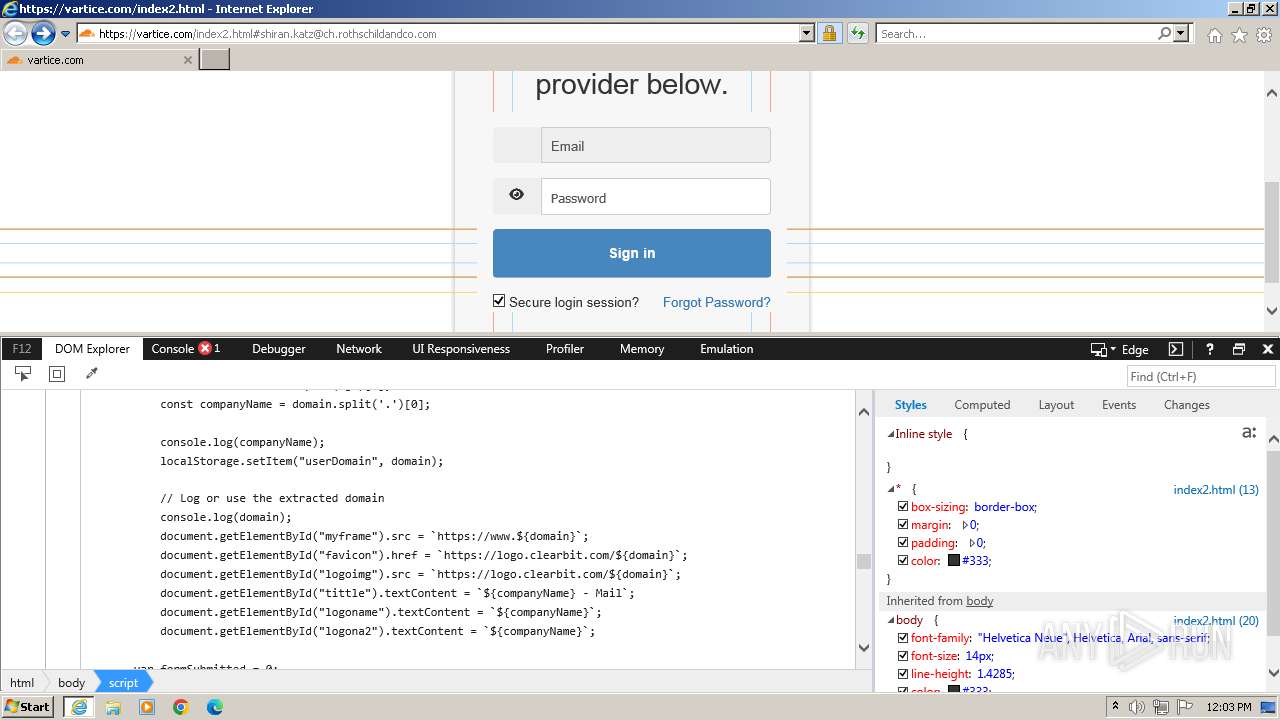The width and height of the screenshot is (1280, 720).
Task: Switch to the DOM Explorer tab
Action: pos(92,349)
